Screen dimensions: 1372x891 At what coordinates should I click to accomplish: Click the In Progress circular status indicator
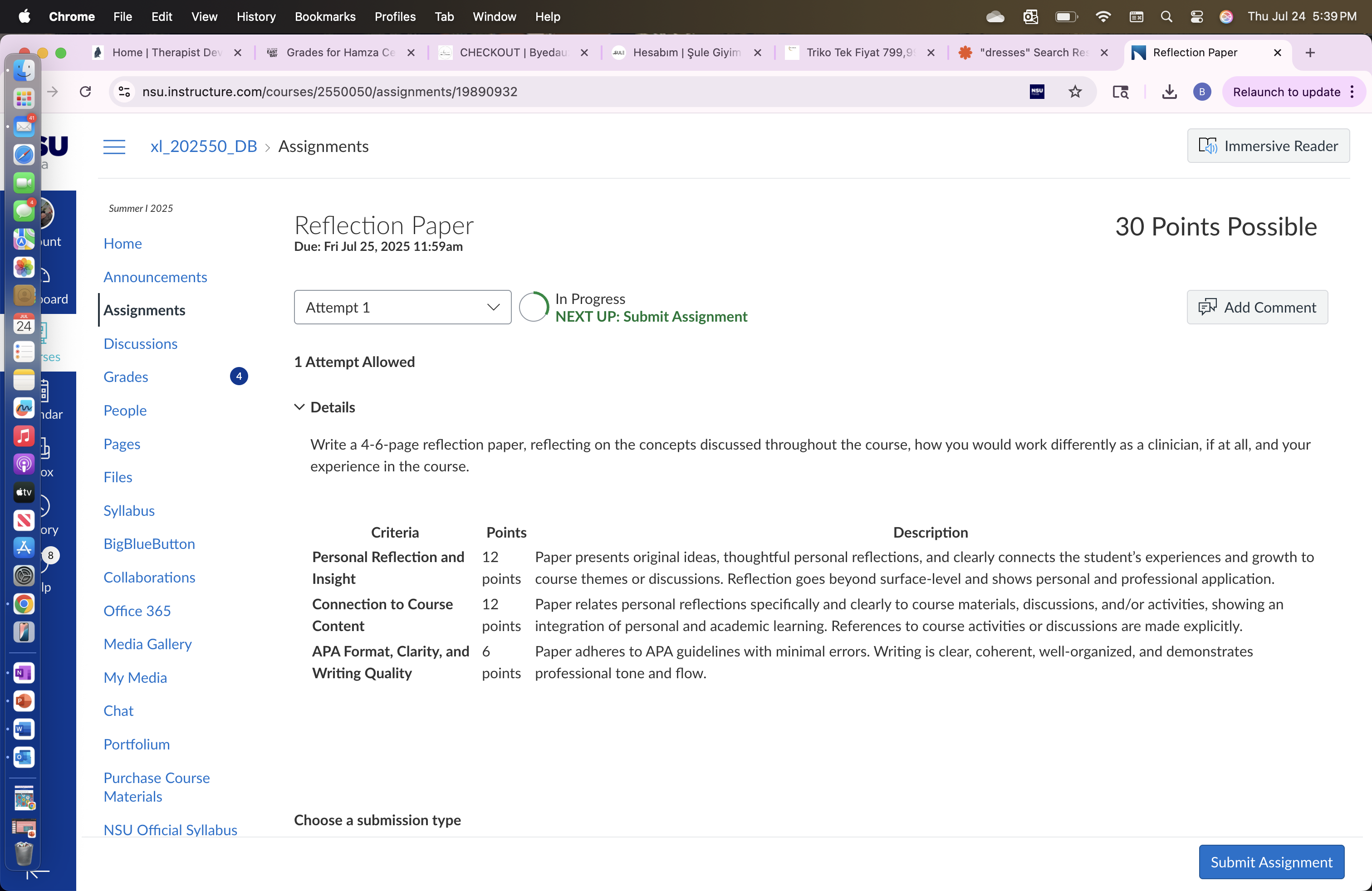[534, 307]
